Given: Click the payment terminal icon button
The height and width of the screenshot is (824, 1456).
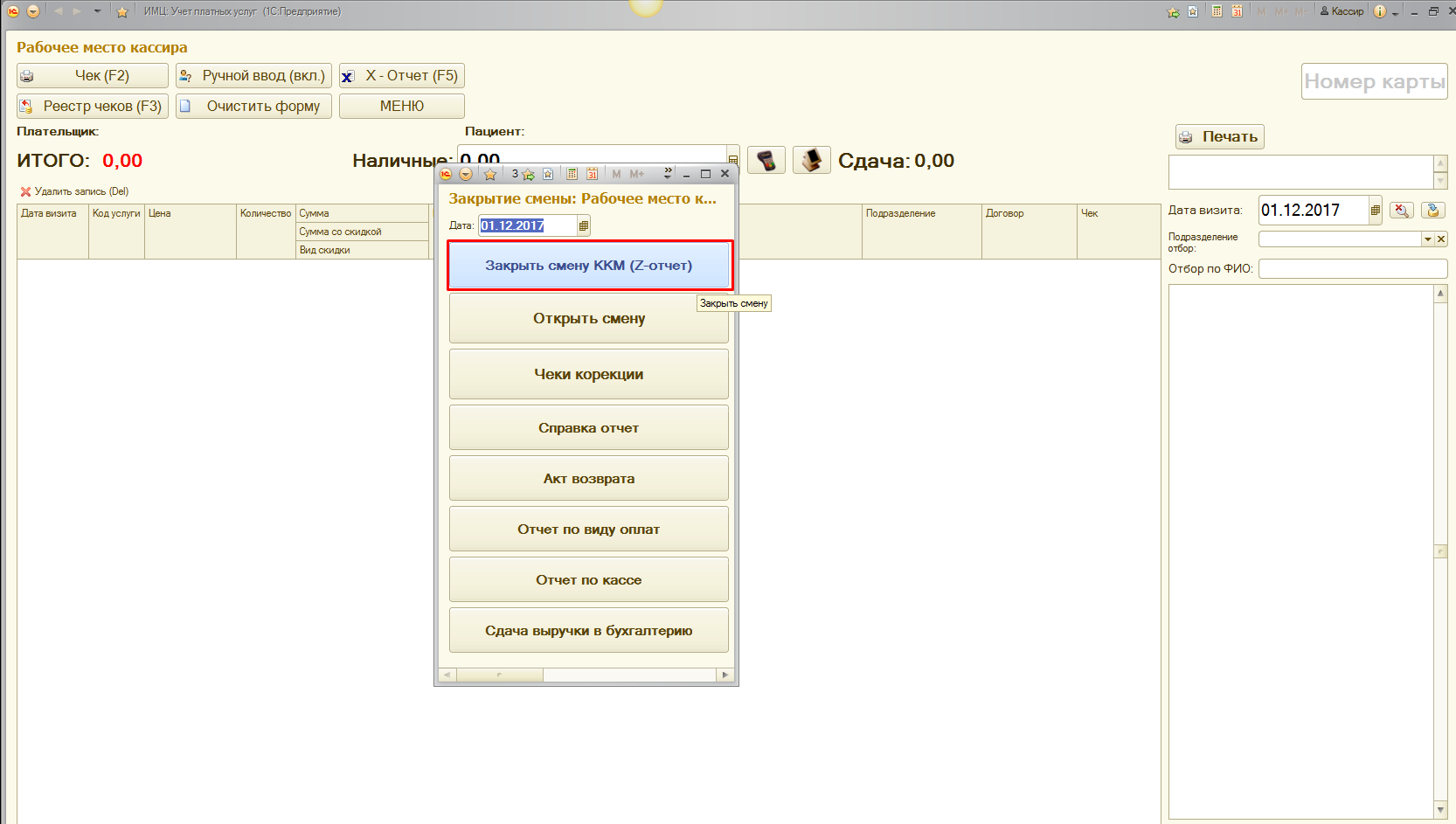Looking at the screenshot, I should tap(766, 161).
